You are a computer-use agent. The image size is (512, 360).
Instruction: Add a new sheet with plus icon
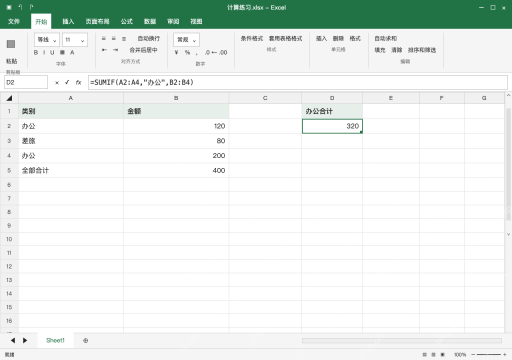coord(86,341)
